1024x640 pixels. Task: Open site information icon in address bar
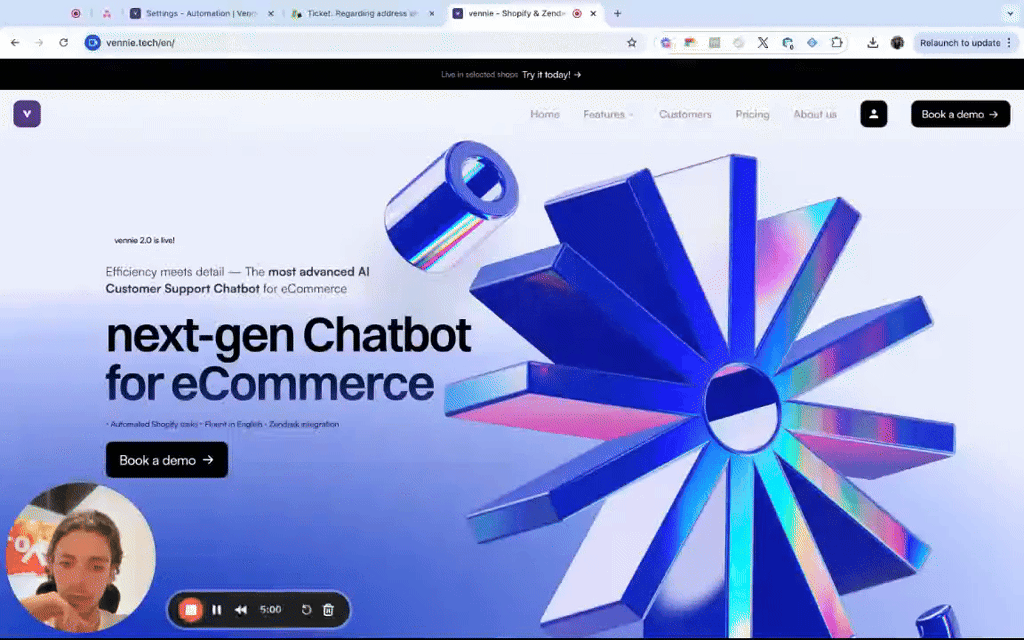[x=93, y=42]
